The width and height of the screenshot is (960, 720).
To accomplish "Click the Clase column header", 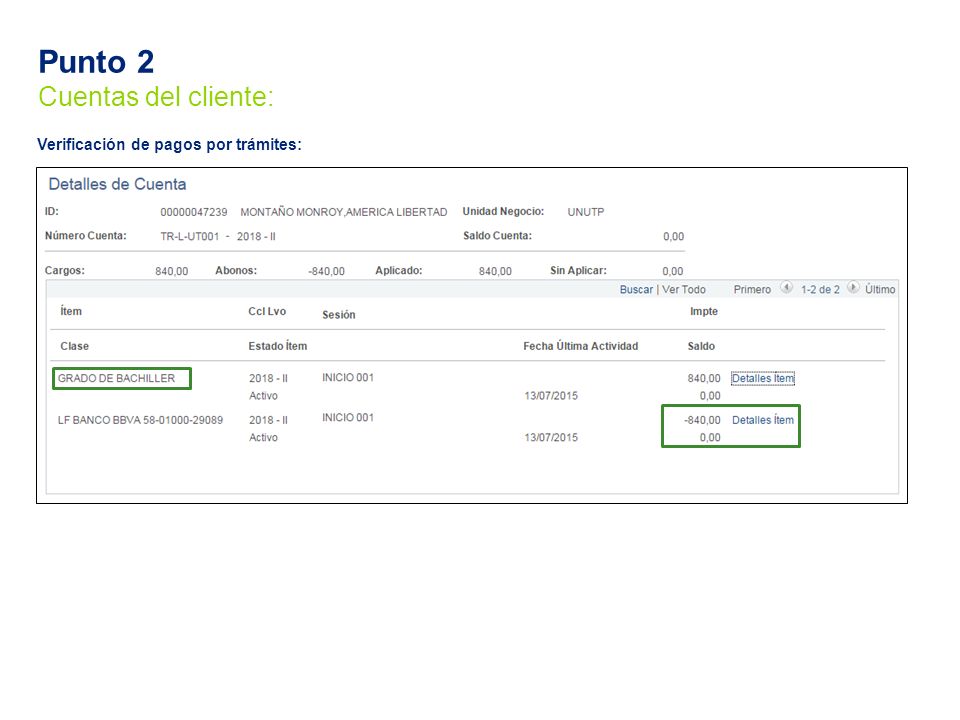I will coord(75,346).
